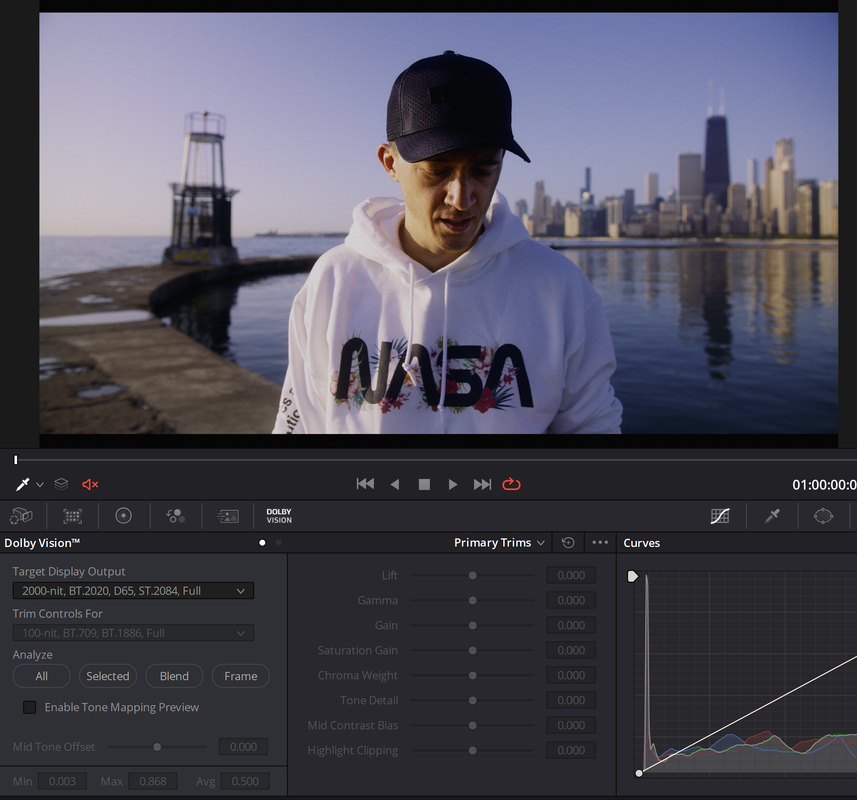Click the Analyze Frame button
Image resolution: width=857 pixels, height=800 pixels.
(240, 676)
